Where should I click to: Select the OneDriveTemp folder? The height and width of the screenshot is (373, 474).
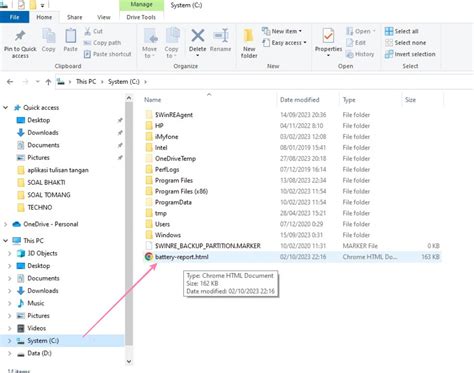175,158
